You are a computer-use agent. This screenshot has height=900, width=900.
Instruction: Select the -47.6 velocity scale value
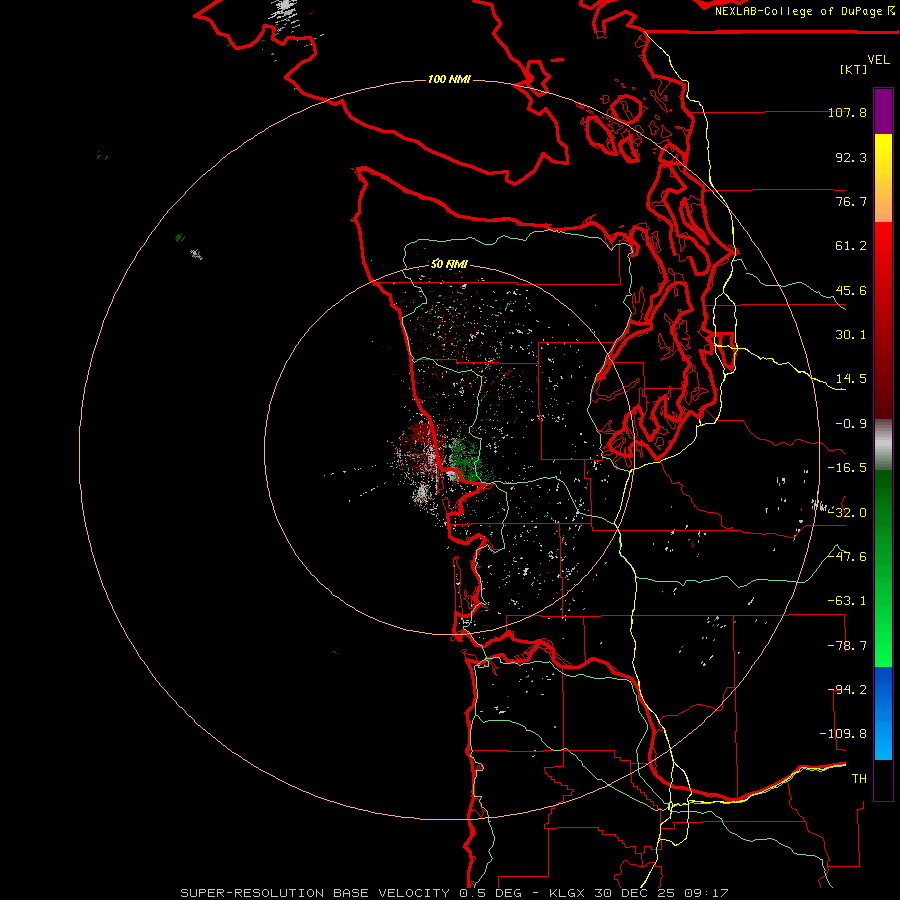pos(847,557)
